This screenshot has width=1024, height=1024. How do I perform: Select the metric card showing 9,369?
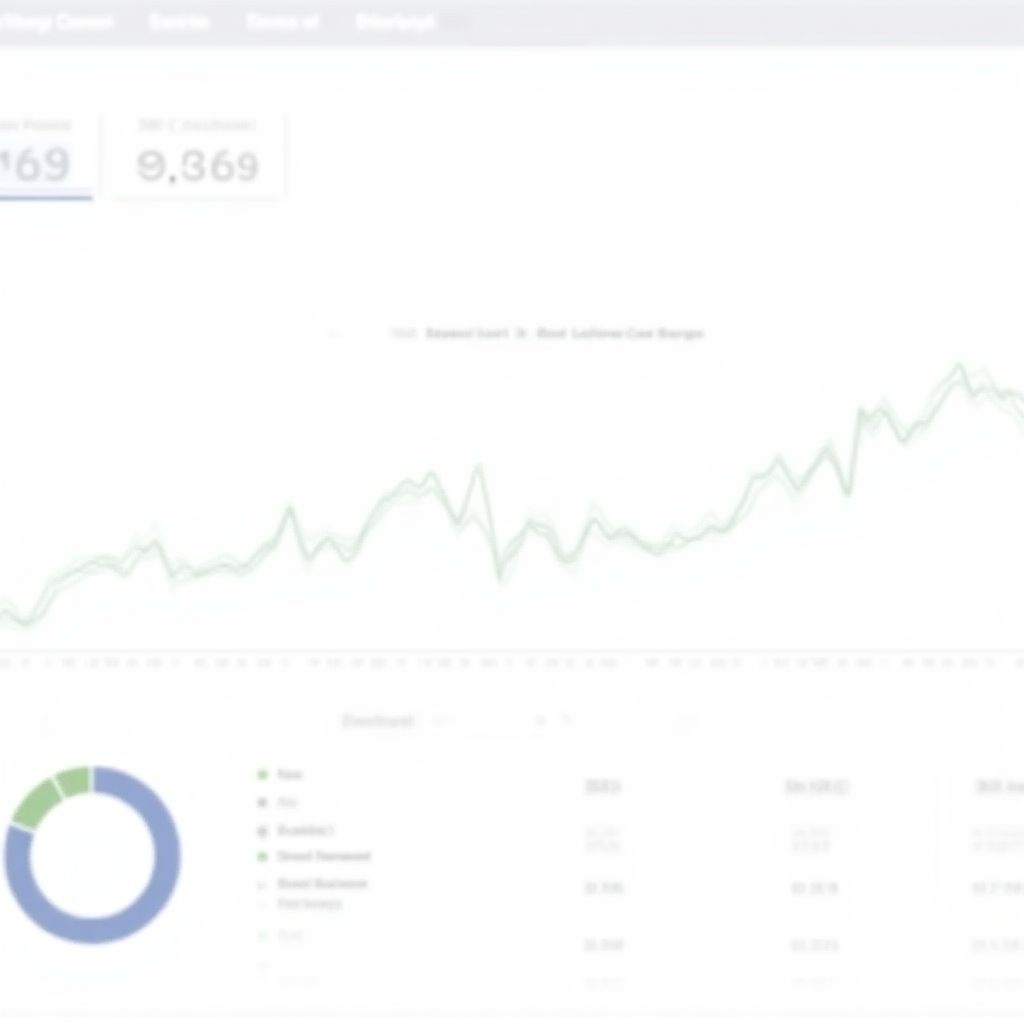click(x=198, y=155)
